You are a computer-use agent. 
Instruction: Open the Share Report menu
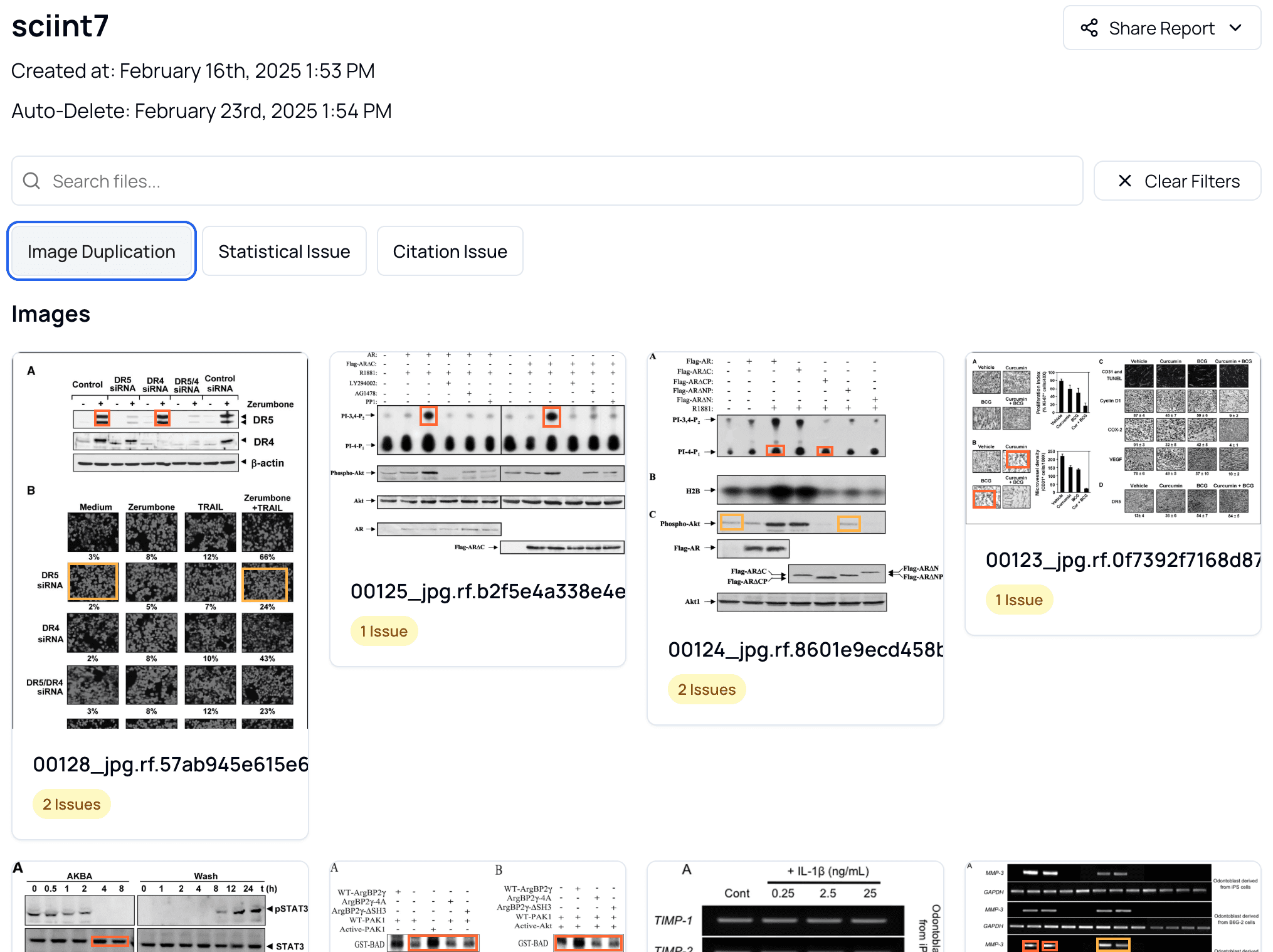[1161, 28]
